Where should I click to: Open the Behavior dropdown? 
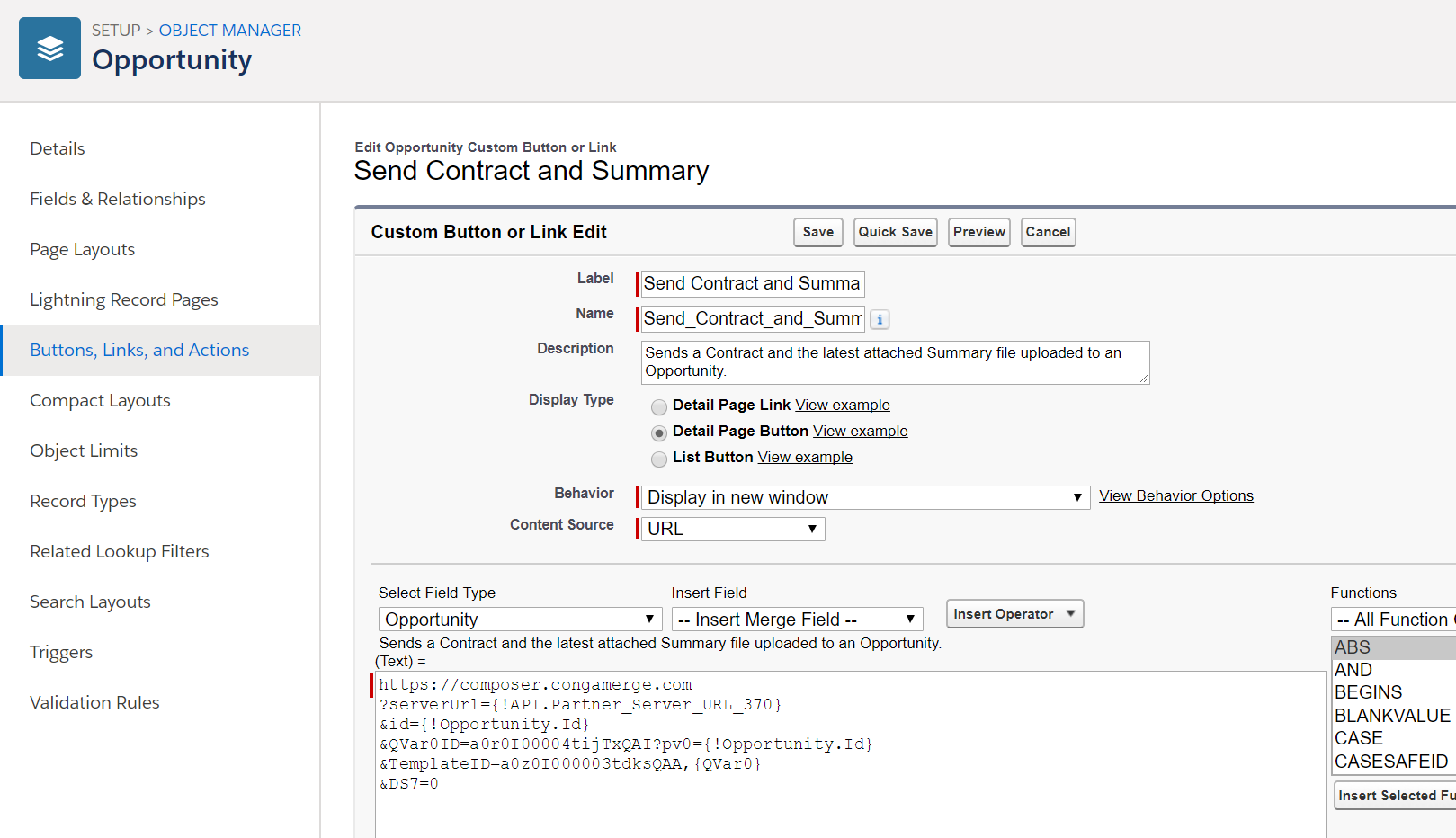864,497
